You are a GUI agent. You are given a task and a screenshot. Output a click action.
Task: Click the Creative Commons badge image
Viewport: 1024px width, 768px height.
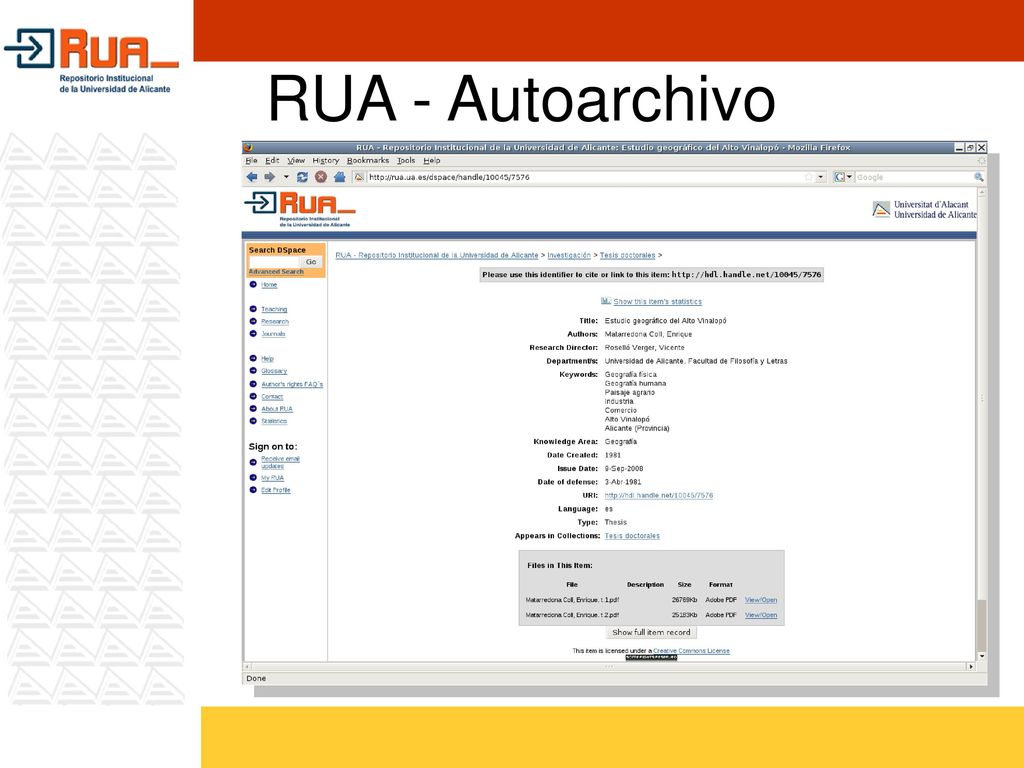(651, 658)
